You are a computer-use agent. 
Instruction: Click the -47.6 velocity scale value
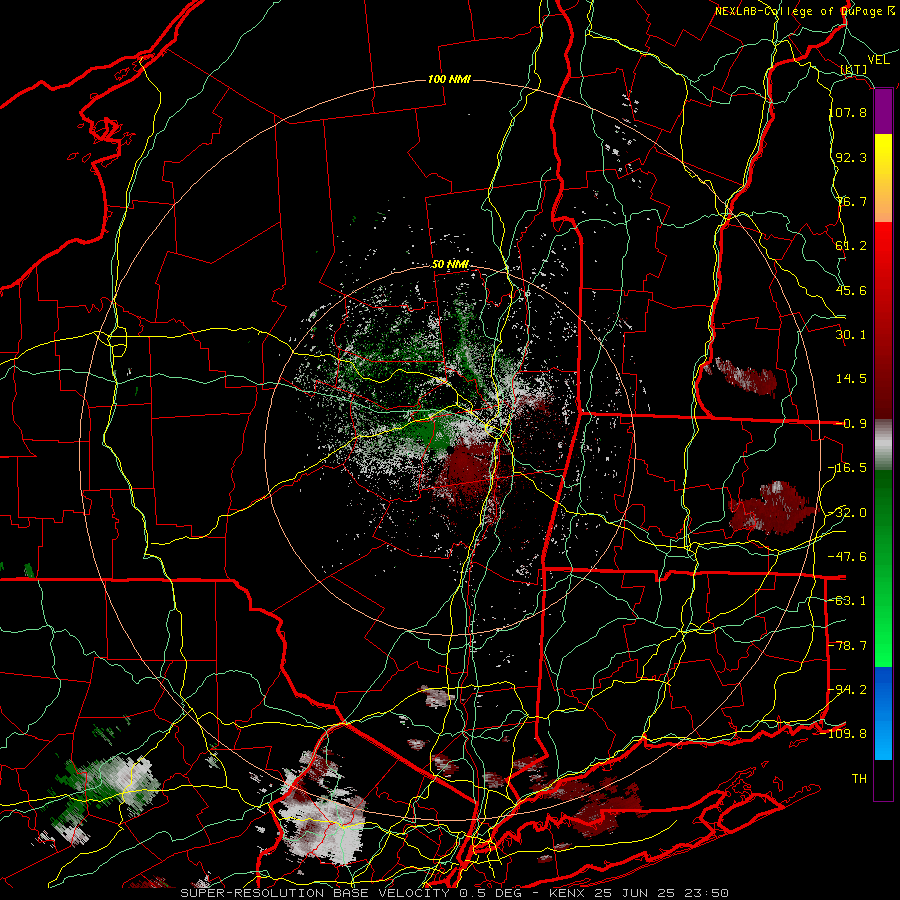point(848,557)
